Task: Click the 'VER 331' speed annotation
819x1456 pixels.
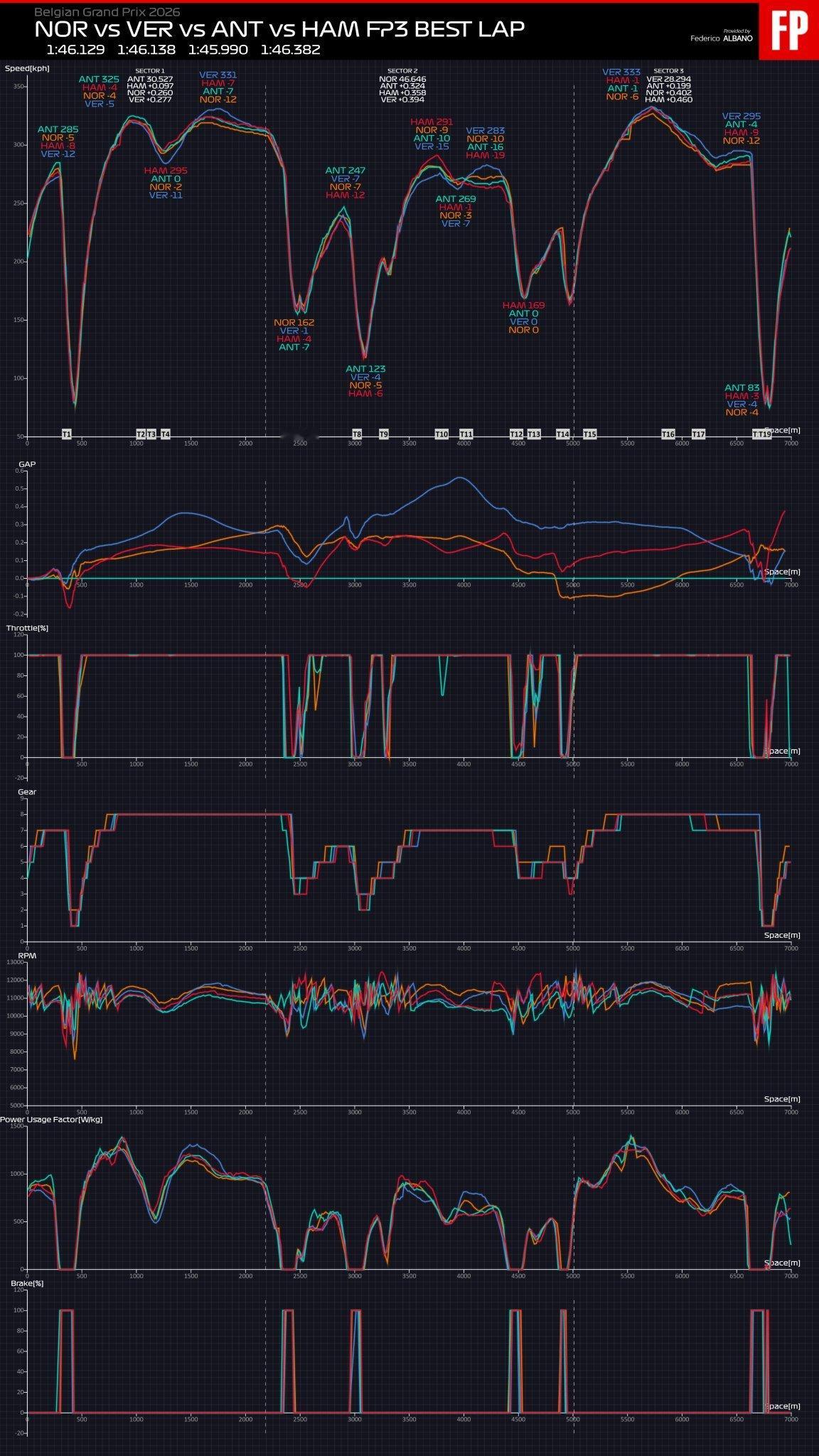Action: tap(218, 75)
